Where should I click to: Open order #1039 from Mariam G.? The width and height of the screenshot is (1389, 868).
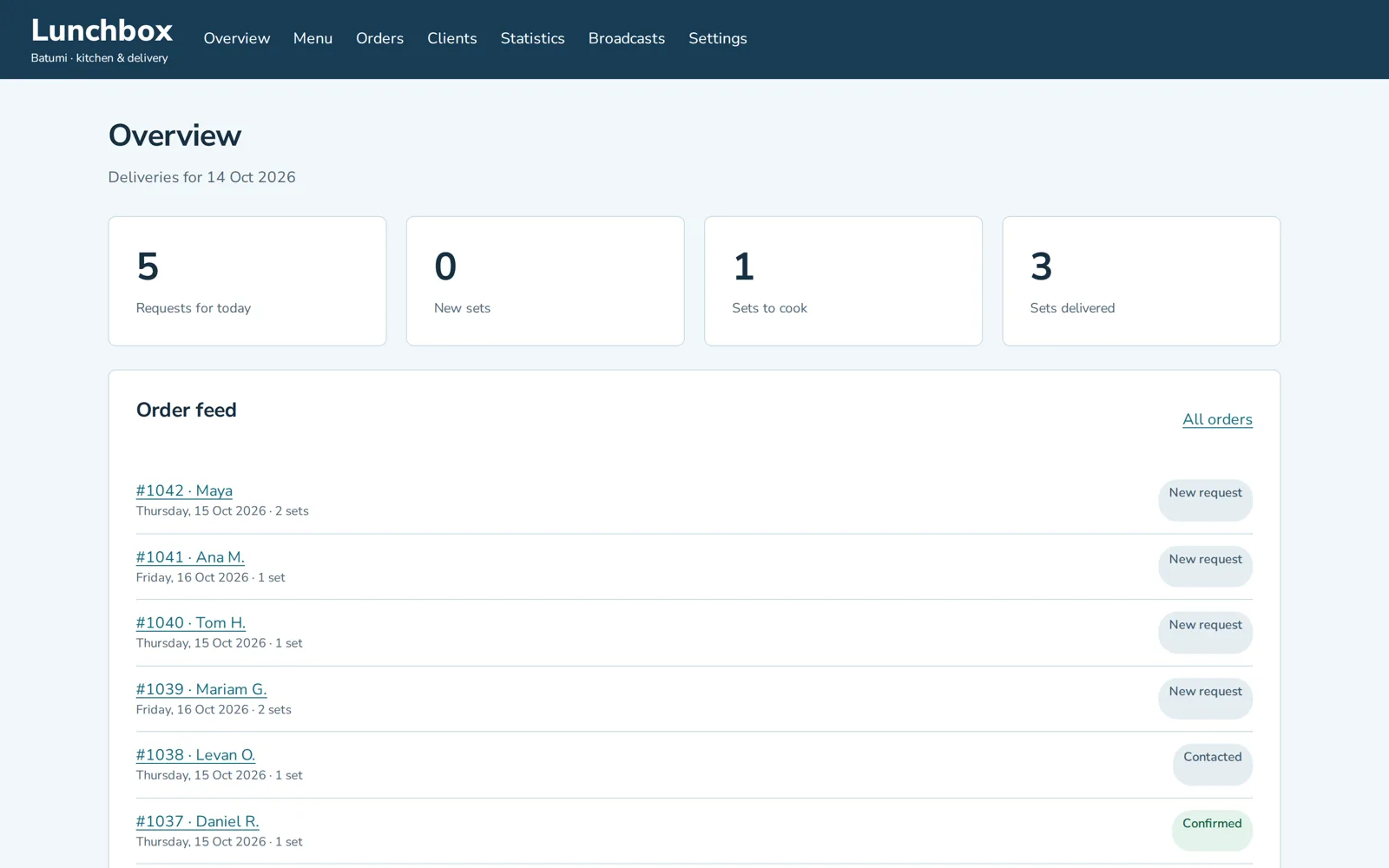tap(201, 689)
